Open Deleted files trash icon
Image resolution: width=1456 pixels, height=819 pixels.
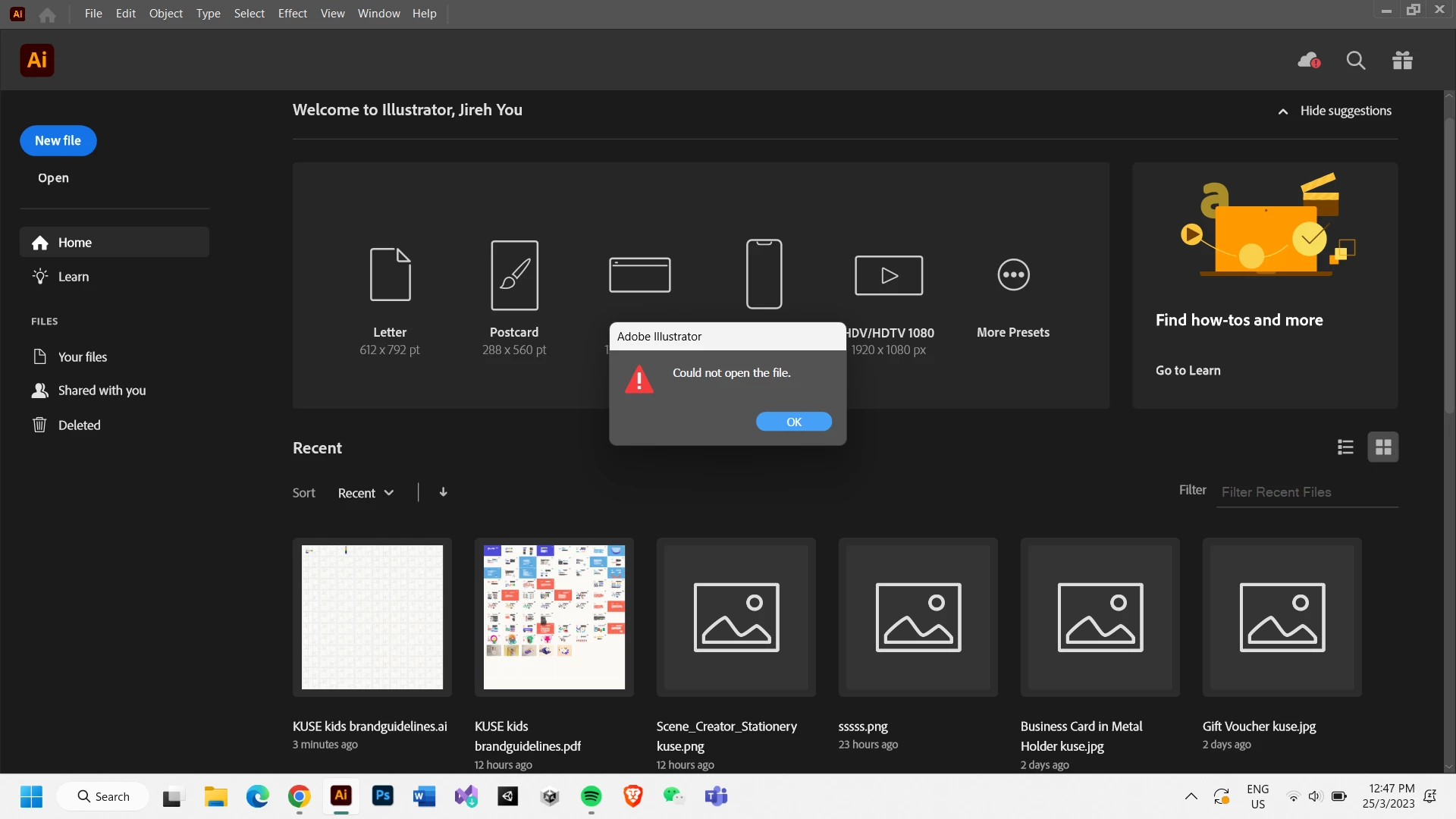point(40,425)
